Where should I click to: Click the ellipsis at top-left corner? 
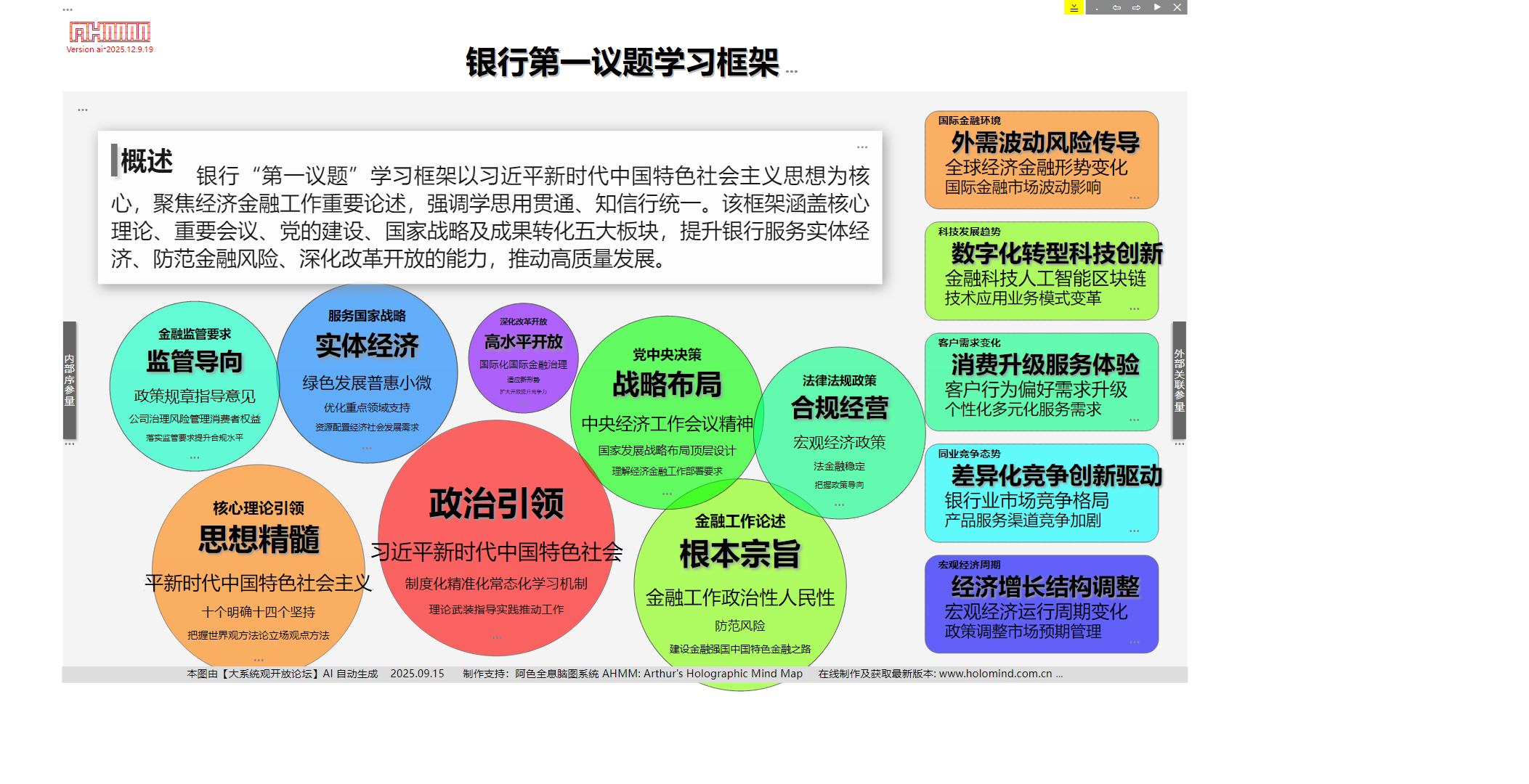point(68,10)
